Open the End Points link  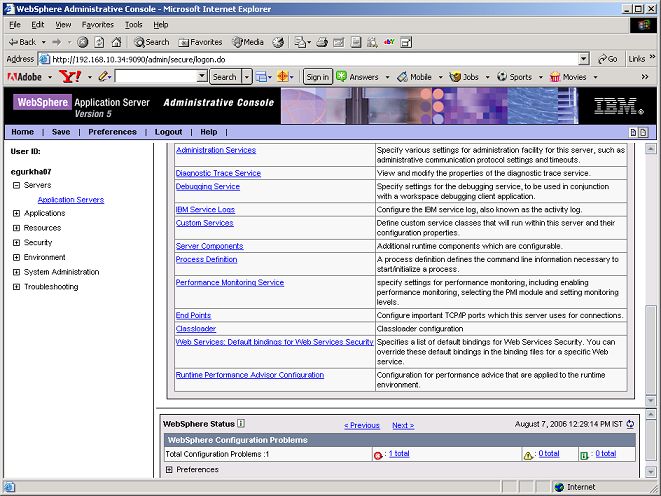coord(193,316)
